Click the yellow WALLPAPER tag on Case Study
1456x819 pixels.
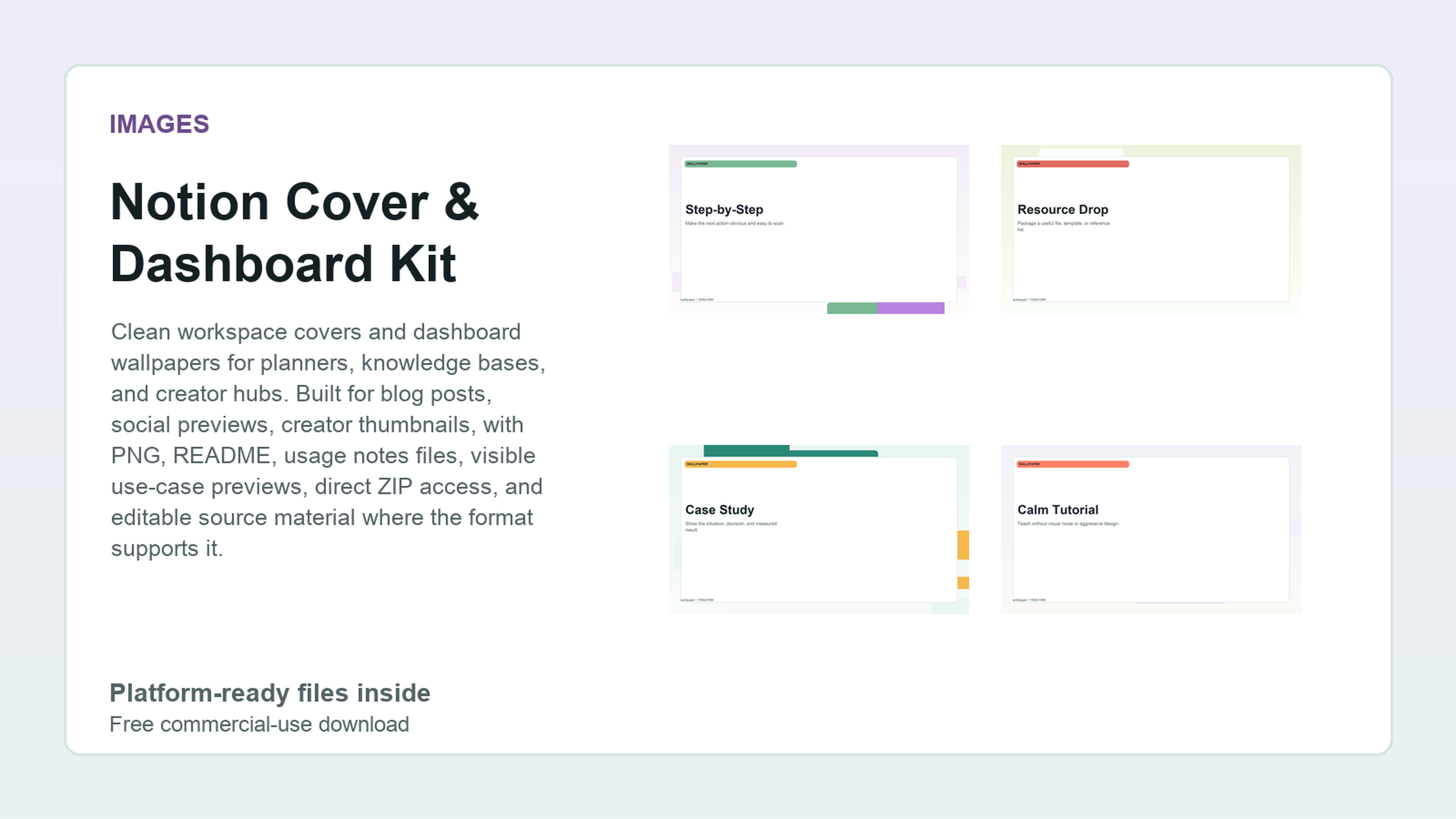pos(740,464)
